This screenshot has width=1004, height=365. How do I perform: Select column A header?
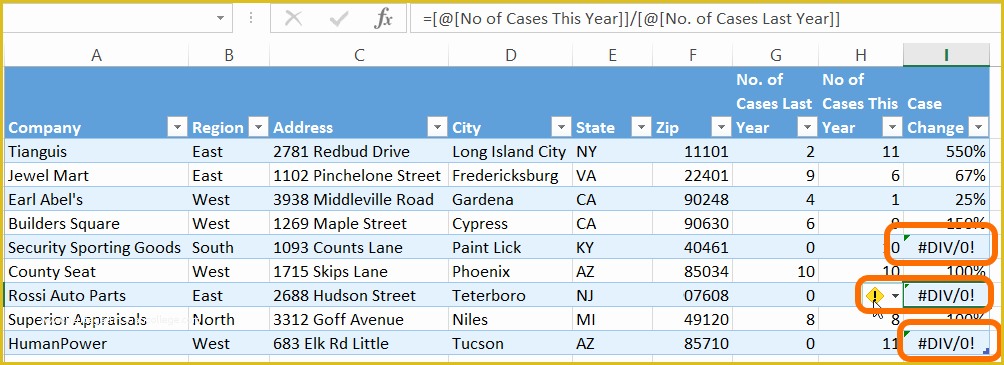point(96,55)
